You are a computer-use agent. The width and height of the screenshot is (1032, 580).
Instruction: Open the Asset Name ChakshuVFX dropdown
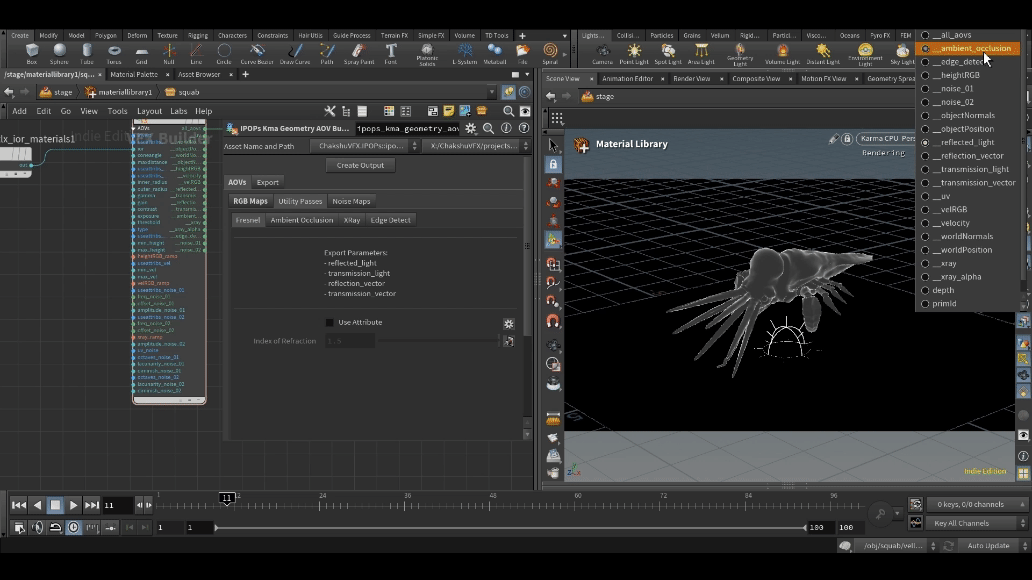(x=365, y=146)
